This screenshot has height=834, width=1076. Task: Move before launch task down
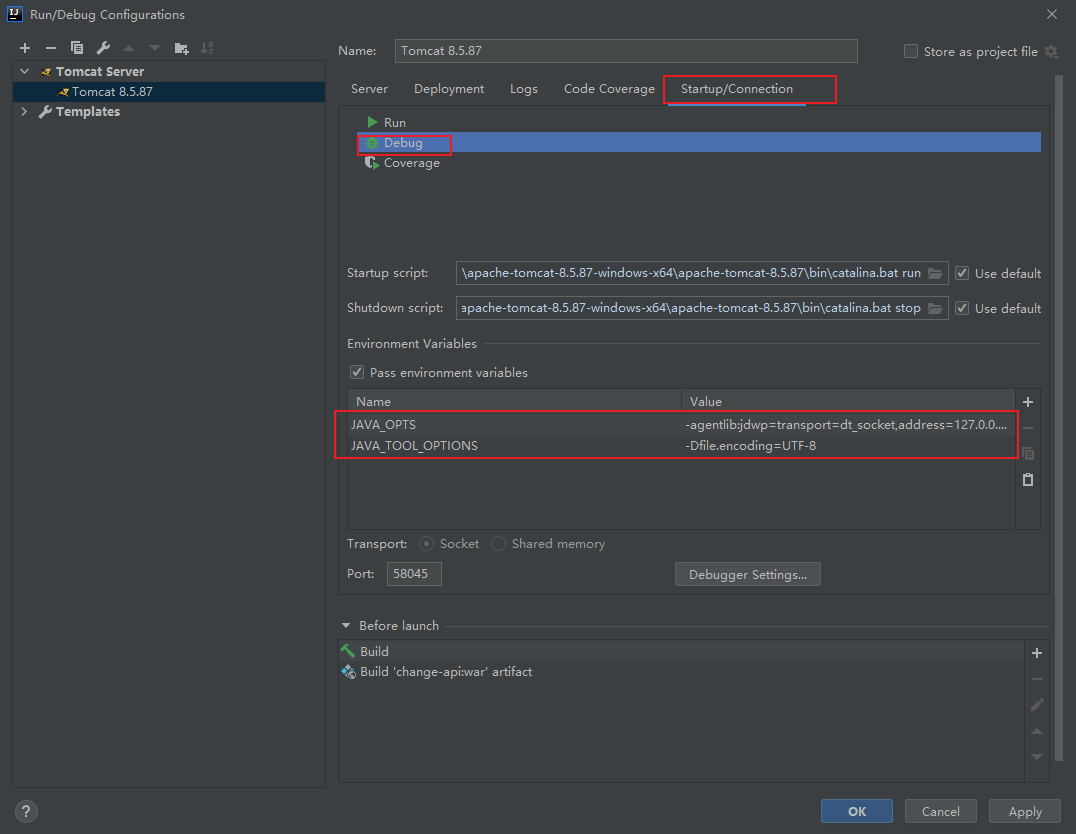coord(1037,756)
